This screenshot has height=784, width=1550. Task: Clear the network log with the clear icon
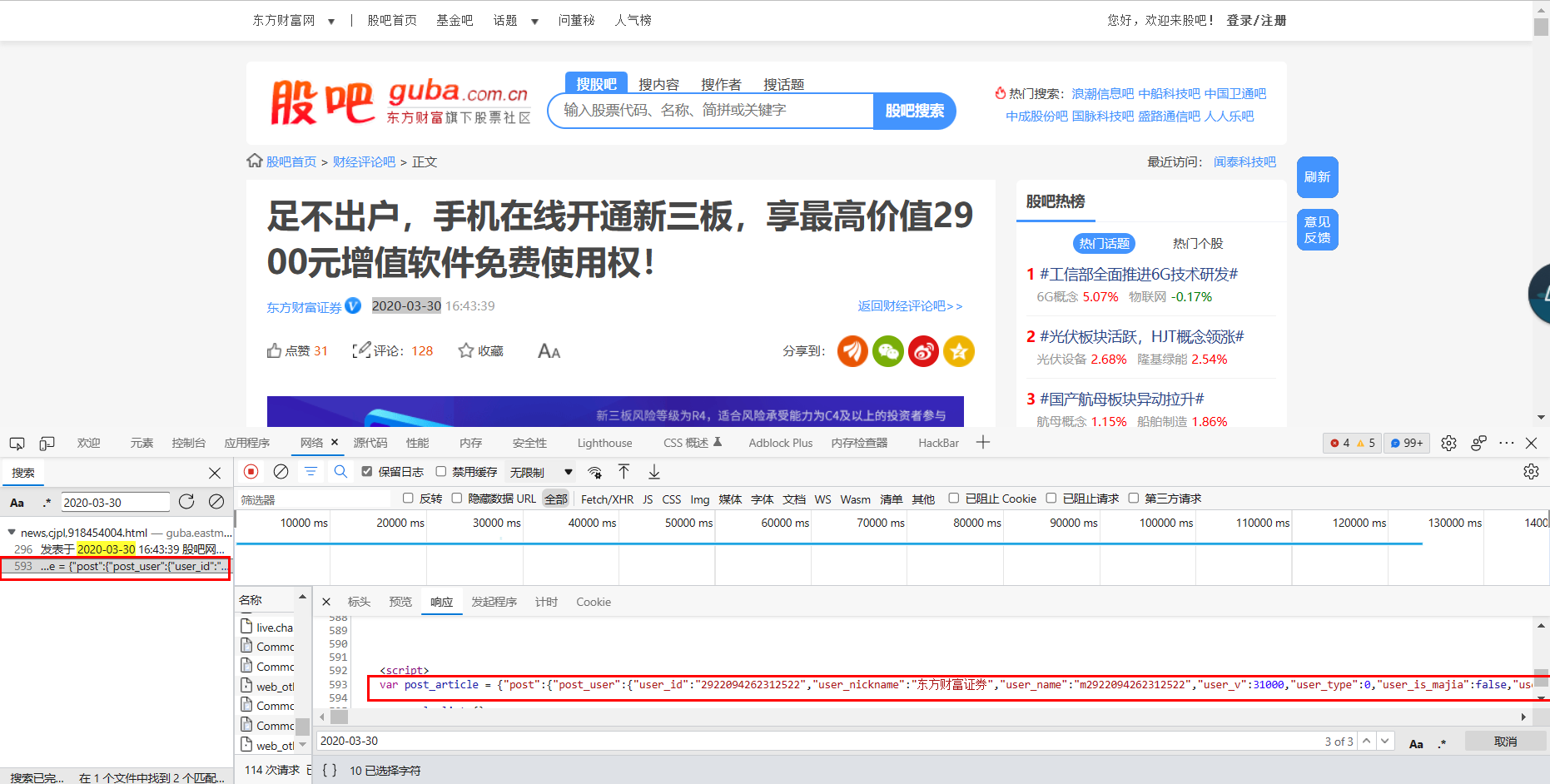click(x=281, y=472)
